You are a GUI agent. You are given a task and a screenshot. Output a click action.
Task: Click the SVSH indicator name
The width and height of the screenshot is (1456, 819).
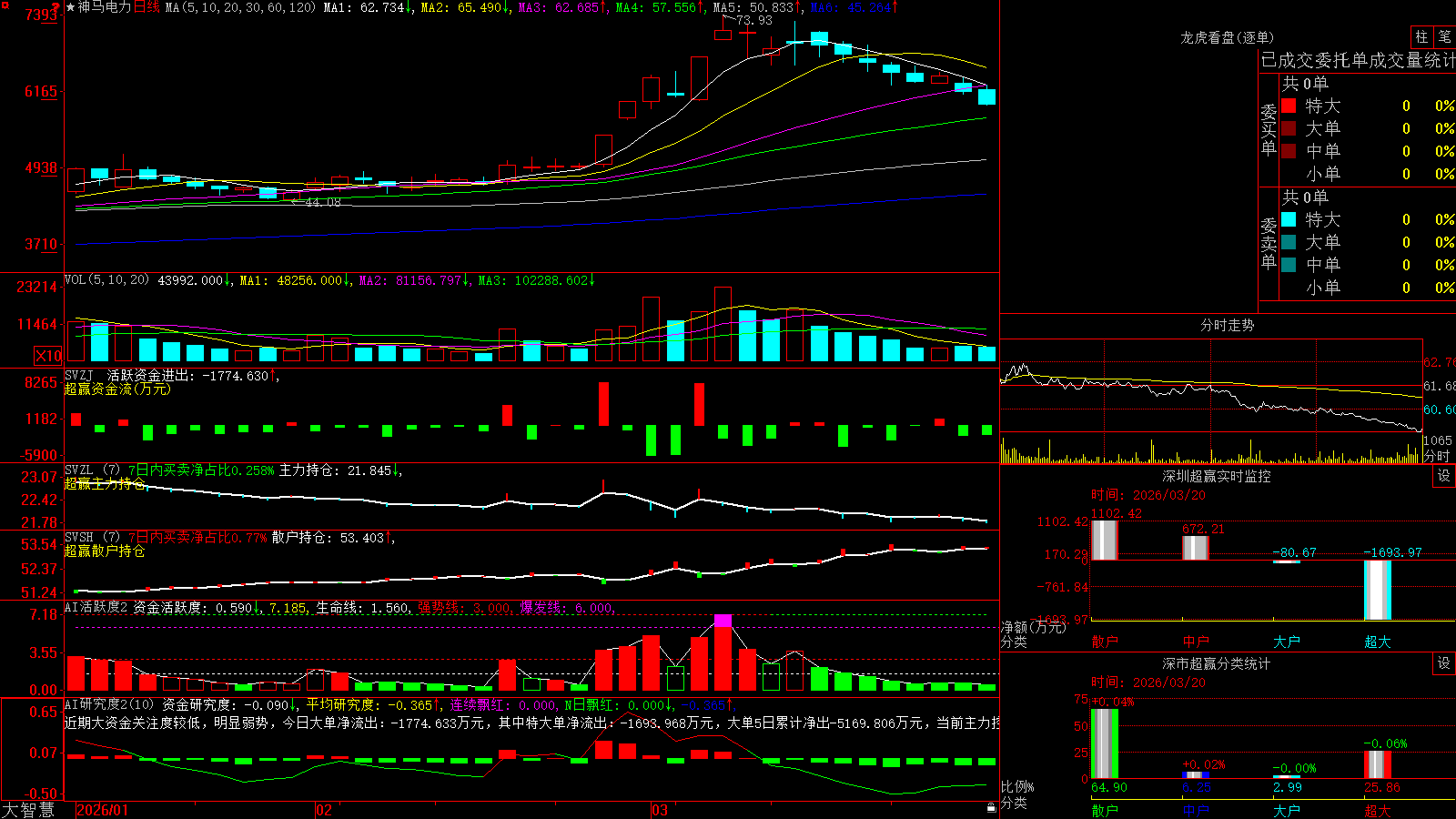tap(78, 537)
